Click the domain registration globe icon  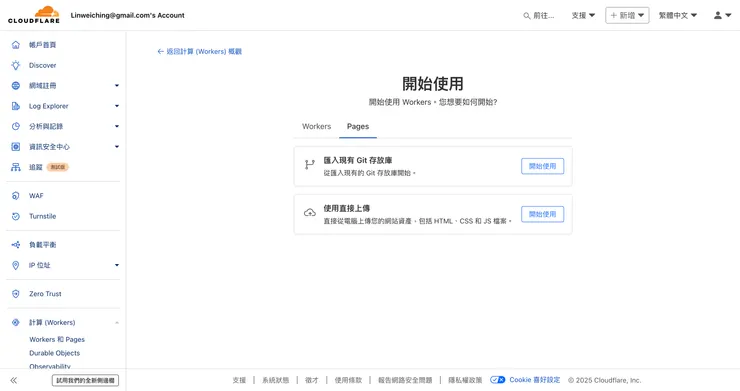click(16, 85)
